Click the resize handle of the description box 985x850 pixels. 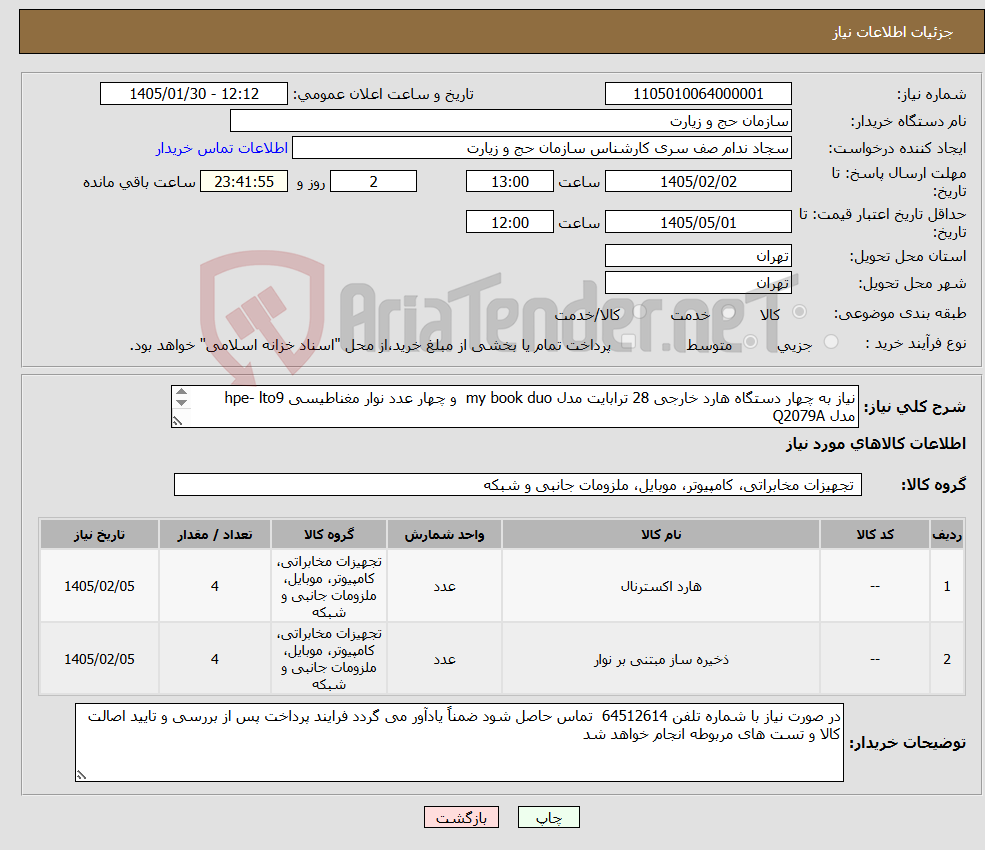[177, 422]
